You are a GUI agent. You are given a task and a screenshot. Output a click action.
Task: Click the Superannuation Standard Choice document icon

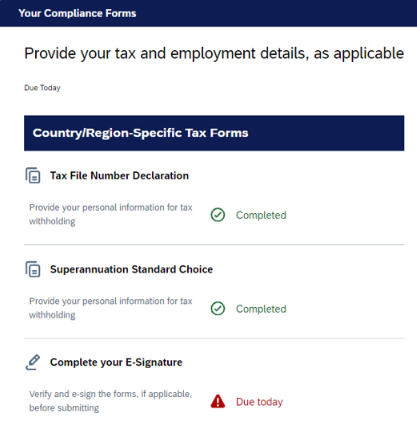pyautogui.click(x=33, y=269)
